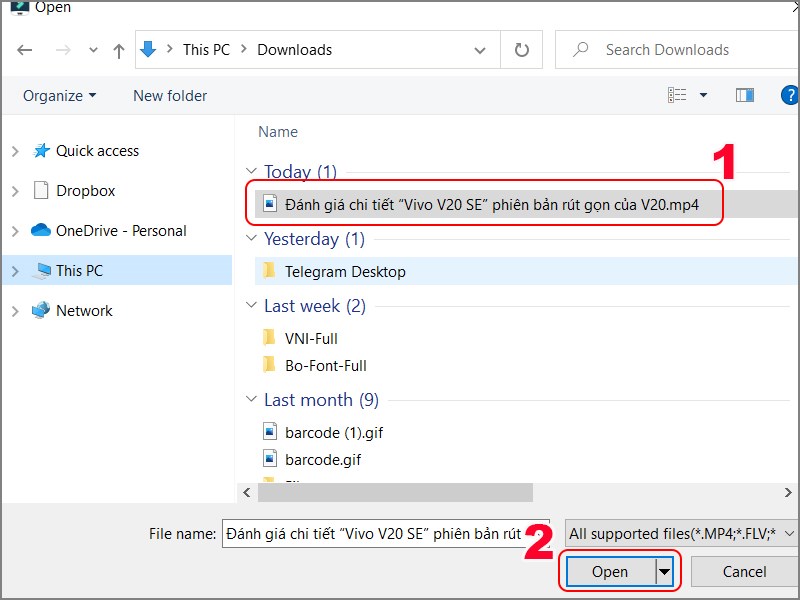
Task: Expand This PC in the sidebar
Action: point(14,270)
